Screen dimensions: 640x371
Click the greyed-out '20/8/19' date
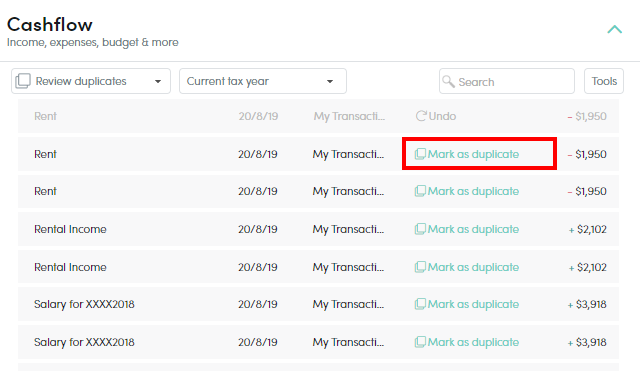(x=258, y=116)
